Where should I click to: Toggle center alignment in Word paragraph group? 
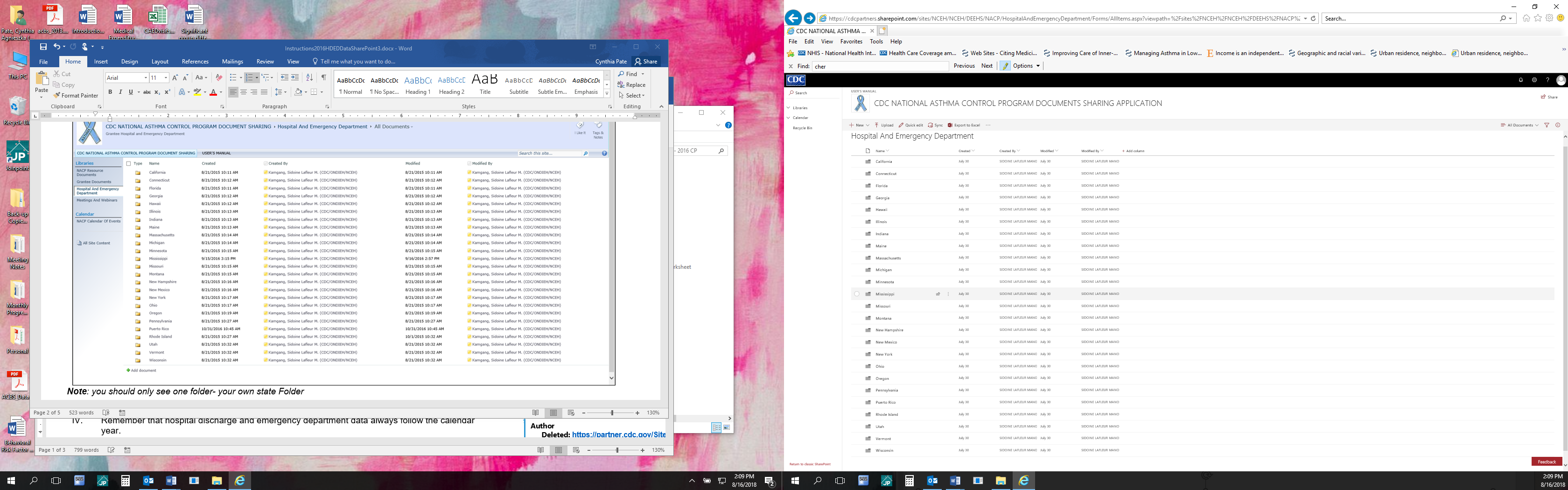[244, 92]
